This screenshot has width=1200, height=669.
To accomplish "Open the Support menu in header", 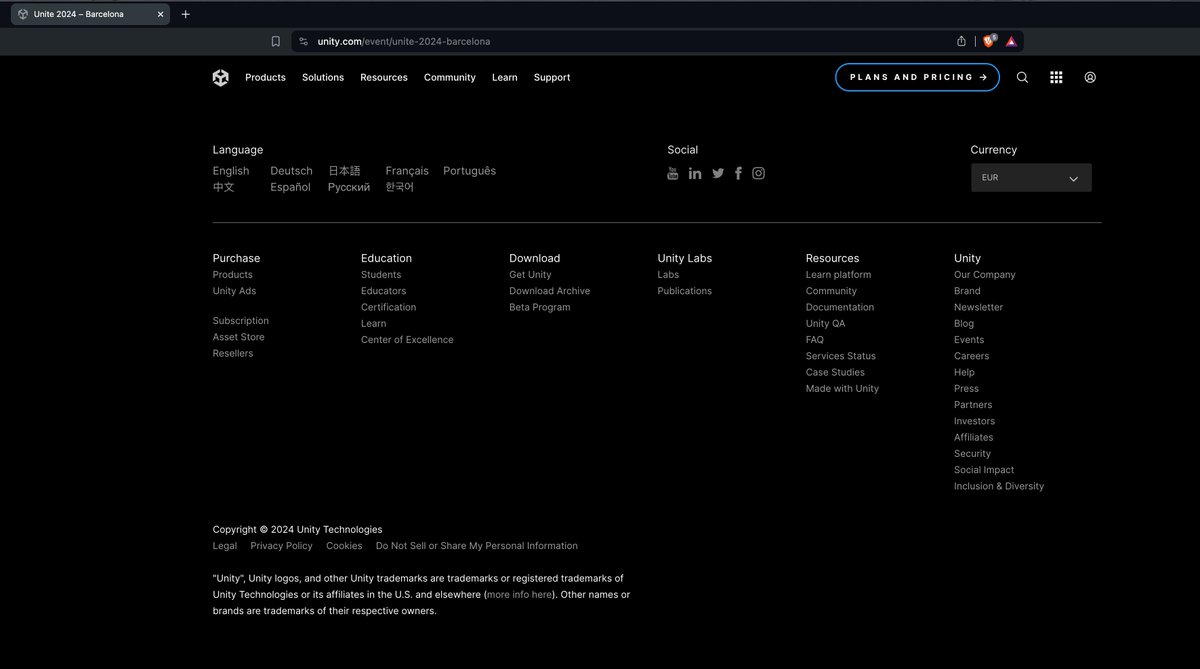I will tap(552, 77).
